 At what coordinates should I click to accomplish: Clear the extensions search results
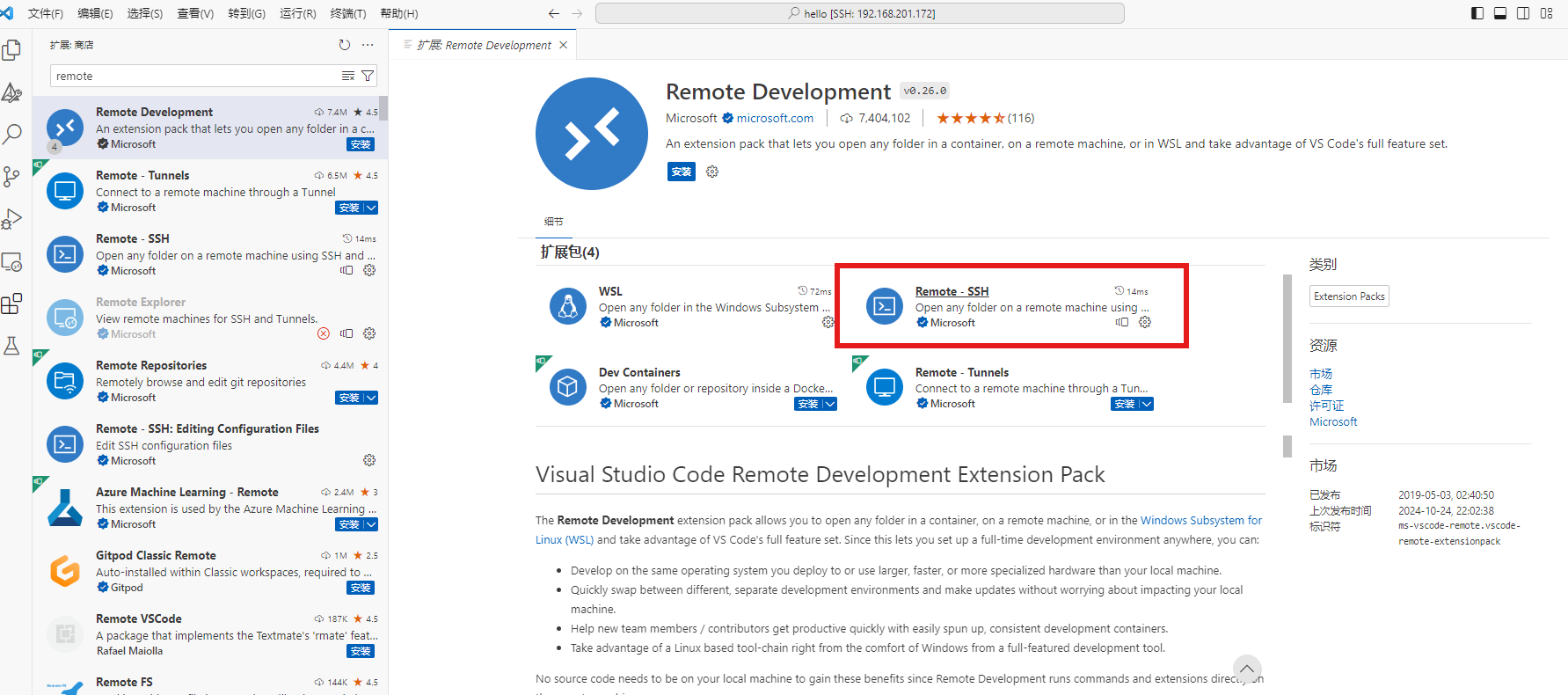pyautogui.click(x=348, y=77)
